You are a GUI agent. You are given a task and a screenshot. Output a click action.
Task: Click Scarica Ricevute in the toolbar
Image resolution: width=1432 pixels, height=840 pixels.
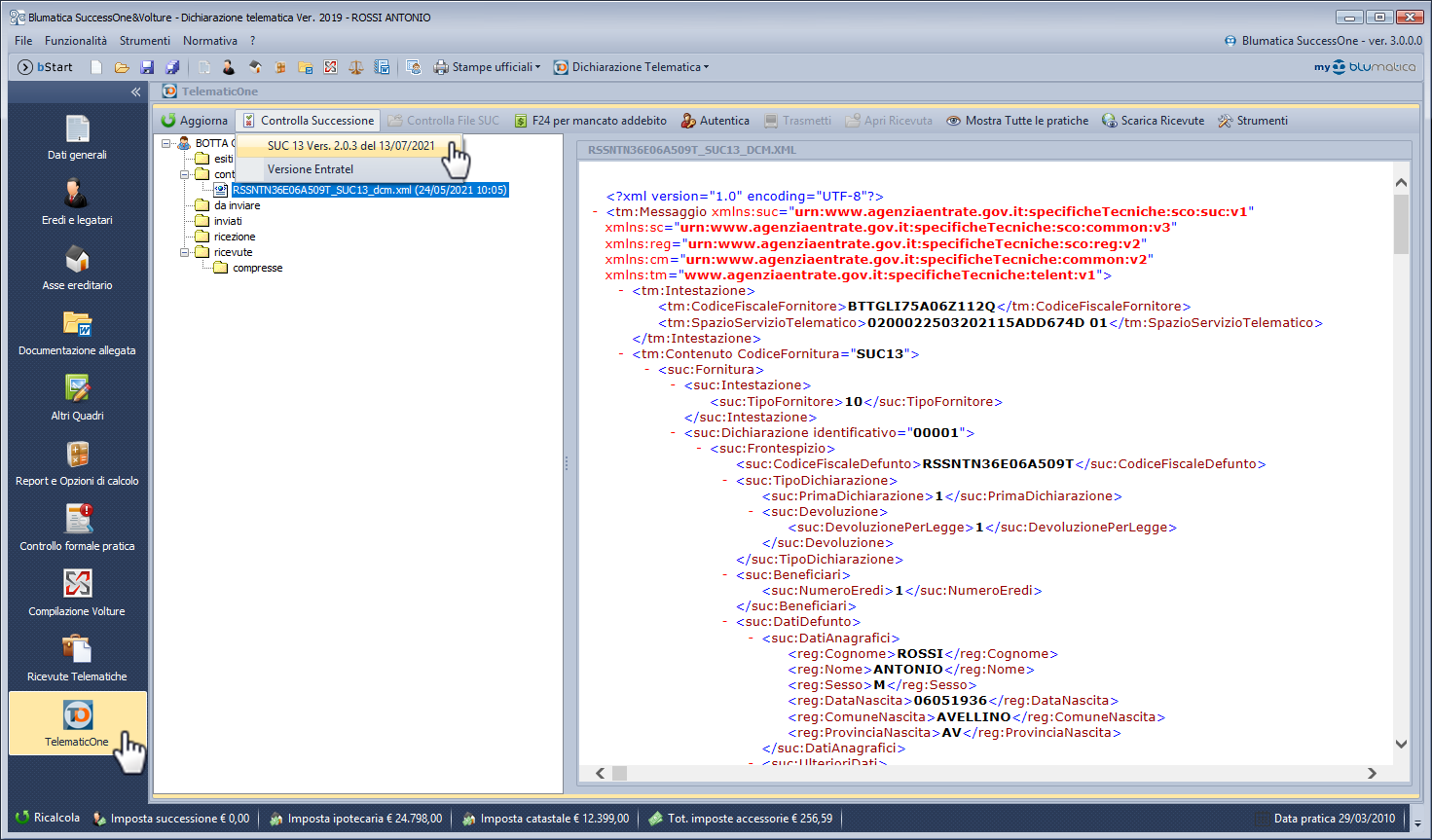tap(1154, 121)
